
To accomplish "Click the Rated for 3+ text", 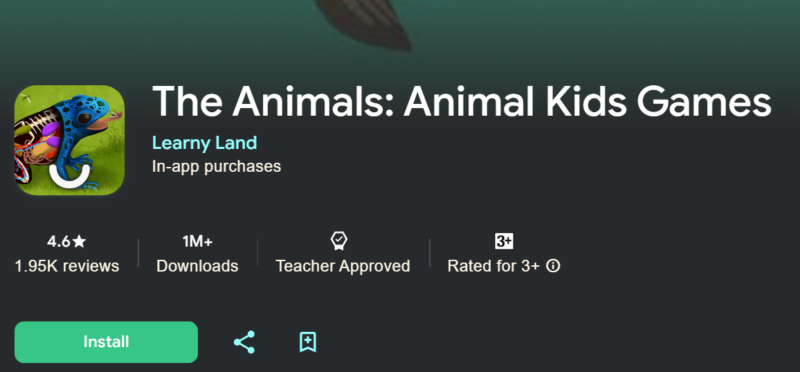I will [x=493, y=266].
